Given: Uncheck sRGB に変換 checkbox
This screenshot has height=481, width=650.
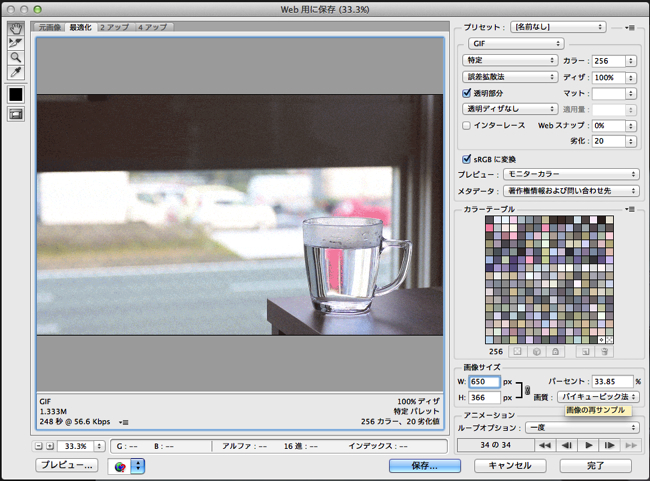Looking at the screenshot, I should (x=466, y=159).
